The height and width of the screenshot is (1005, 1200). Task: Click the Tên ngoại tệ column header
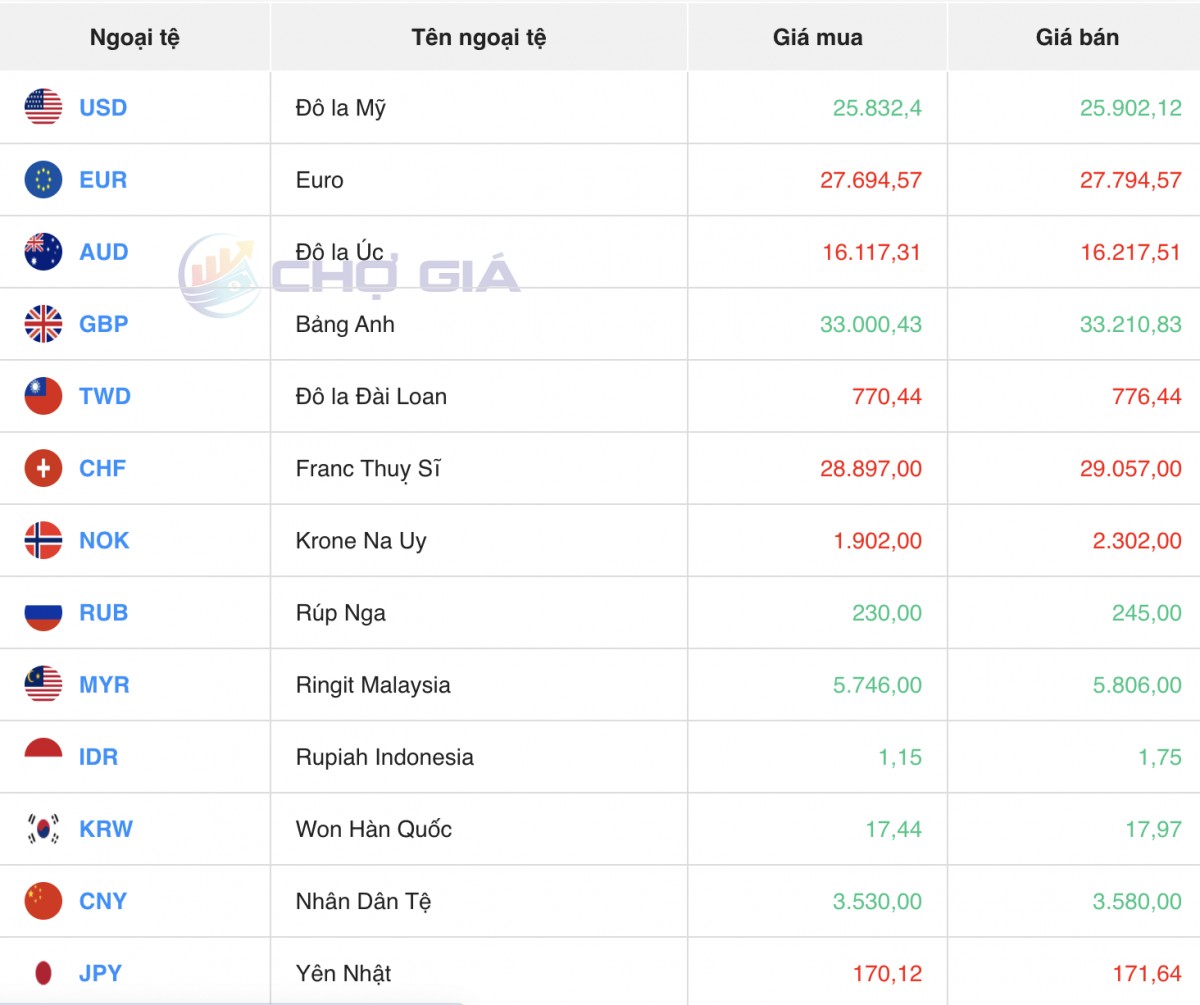click(478, 38)
